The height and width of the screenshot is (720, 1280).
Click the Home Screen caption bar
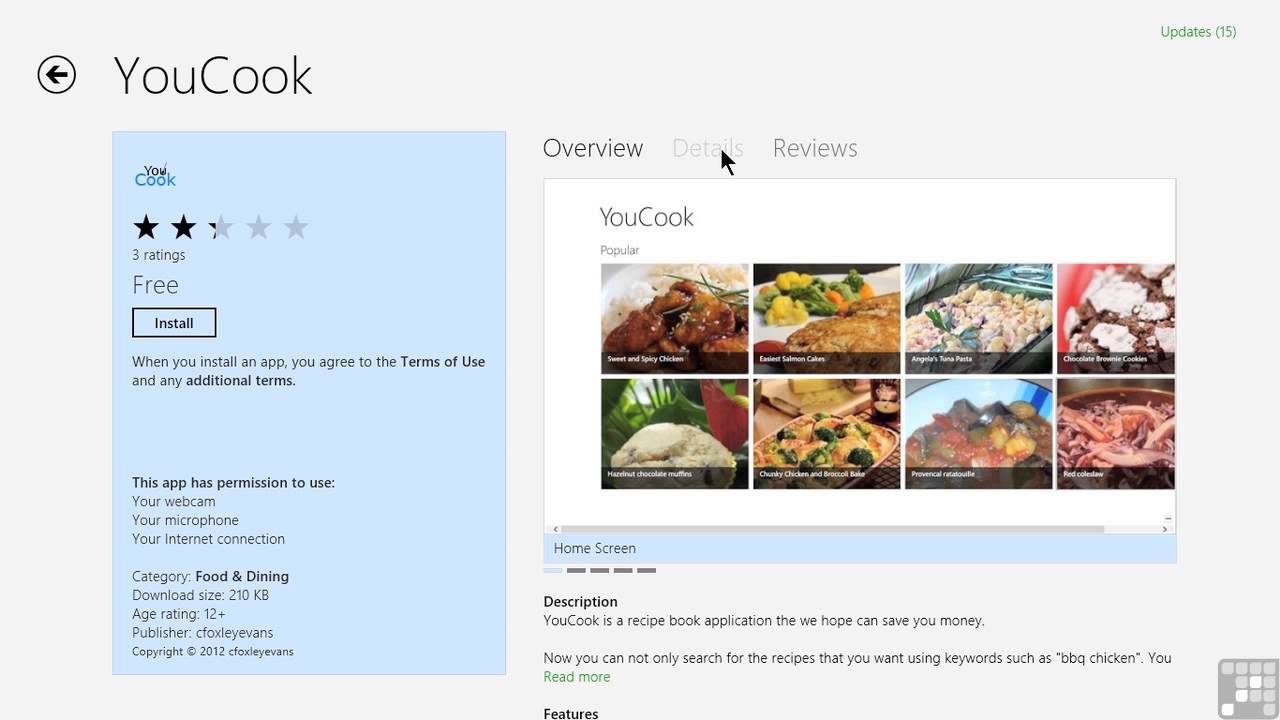(860, 548)
